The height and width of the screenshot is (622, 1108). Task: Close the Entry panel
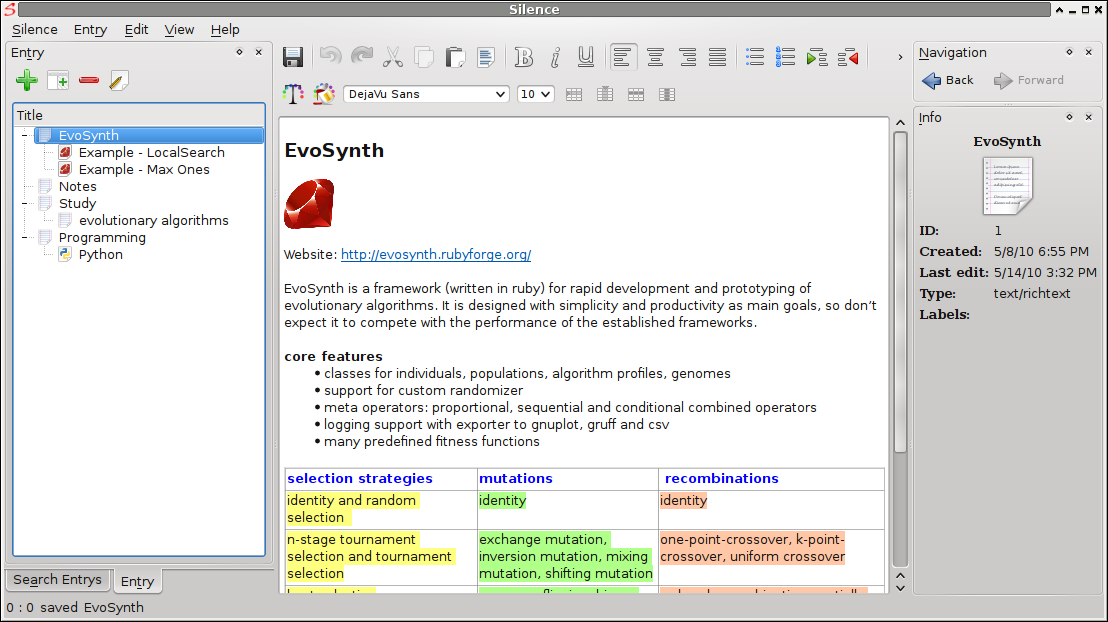[x=259, y=52]
